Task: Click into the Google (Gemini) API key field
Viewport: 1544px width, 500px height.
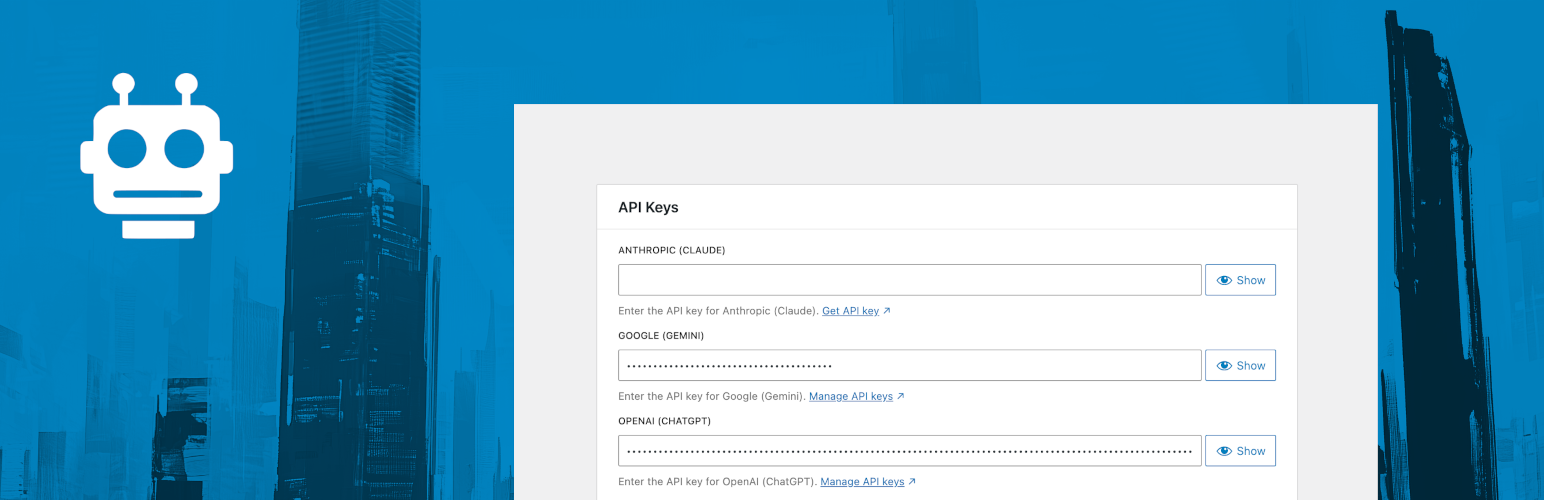Action: 909,366
